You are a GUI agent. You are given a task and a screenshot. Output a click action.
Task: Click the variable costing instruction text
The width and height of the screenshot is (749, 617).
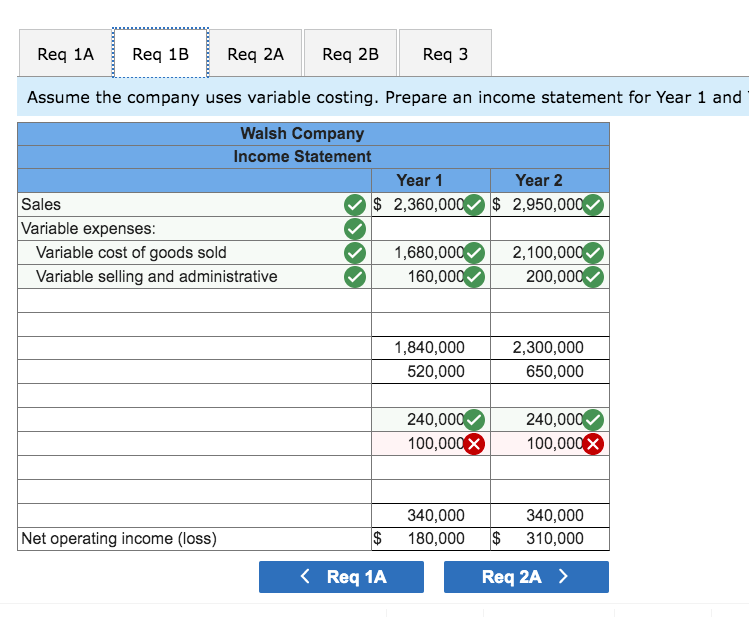[384, 97]
